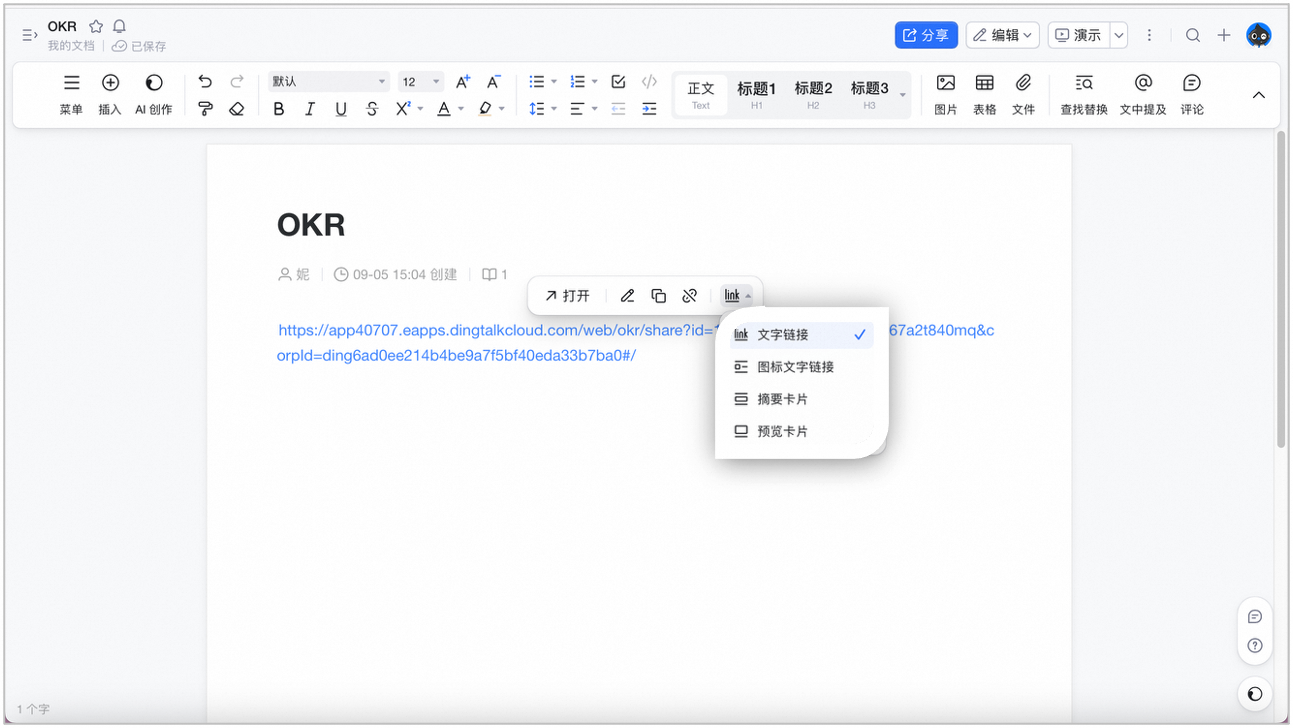Open the 编辑 mode dropdown
Image resolution: width=1293 pixels, height=728 pixels.
[1003, 35]
